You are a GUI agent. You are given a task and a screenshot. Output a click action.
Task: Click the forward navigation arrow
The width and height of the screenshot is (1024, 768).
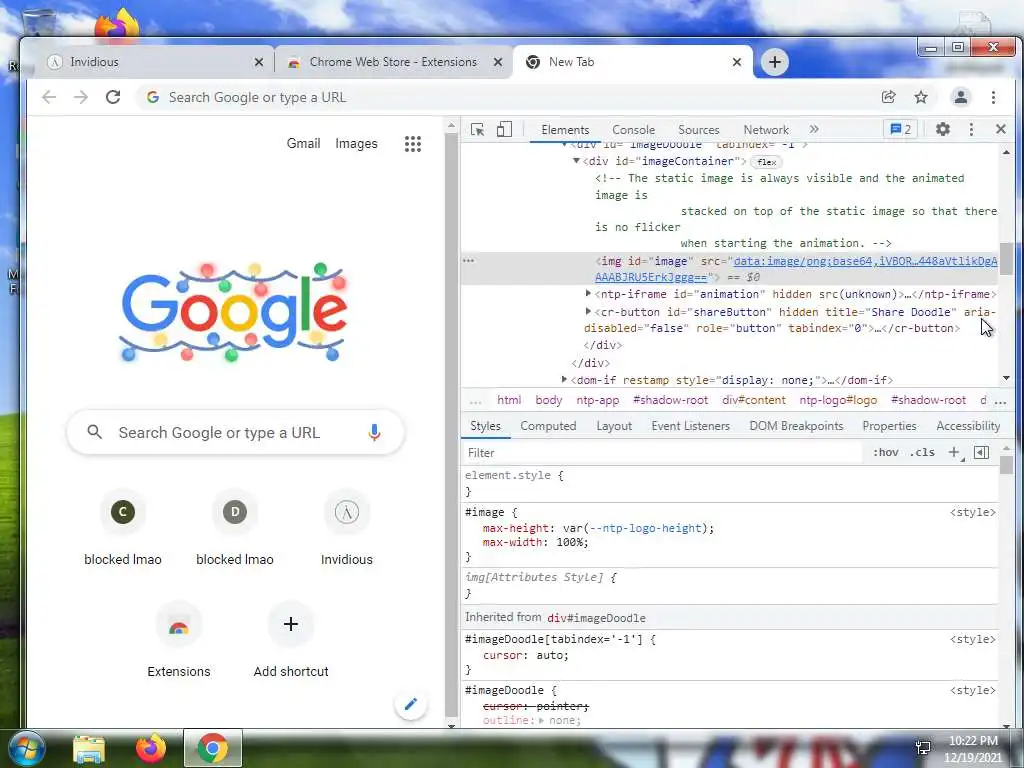tap(80, 97)
